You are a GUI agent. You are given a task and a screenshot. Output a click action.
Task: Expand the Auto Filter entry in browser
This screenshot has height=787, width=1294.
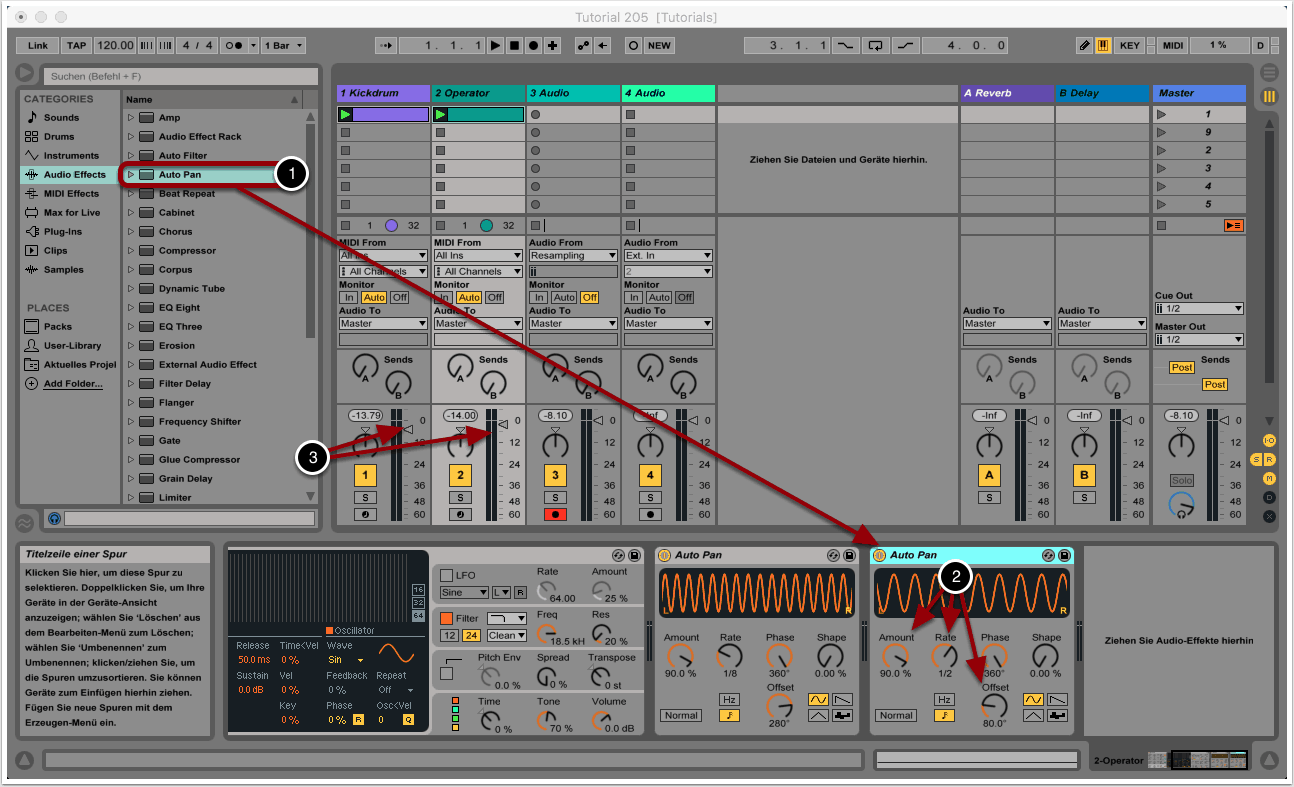coord(130,156)
